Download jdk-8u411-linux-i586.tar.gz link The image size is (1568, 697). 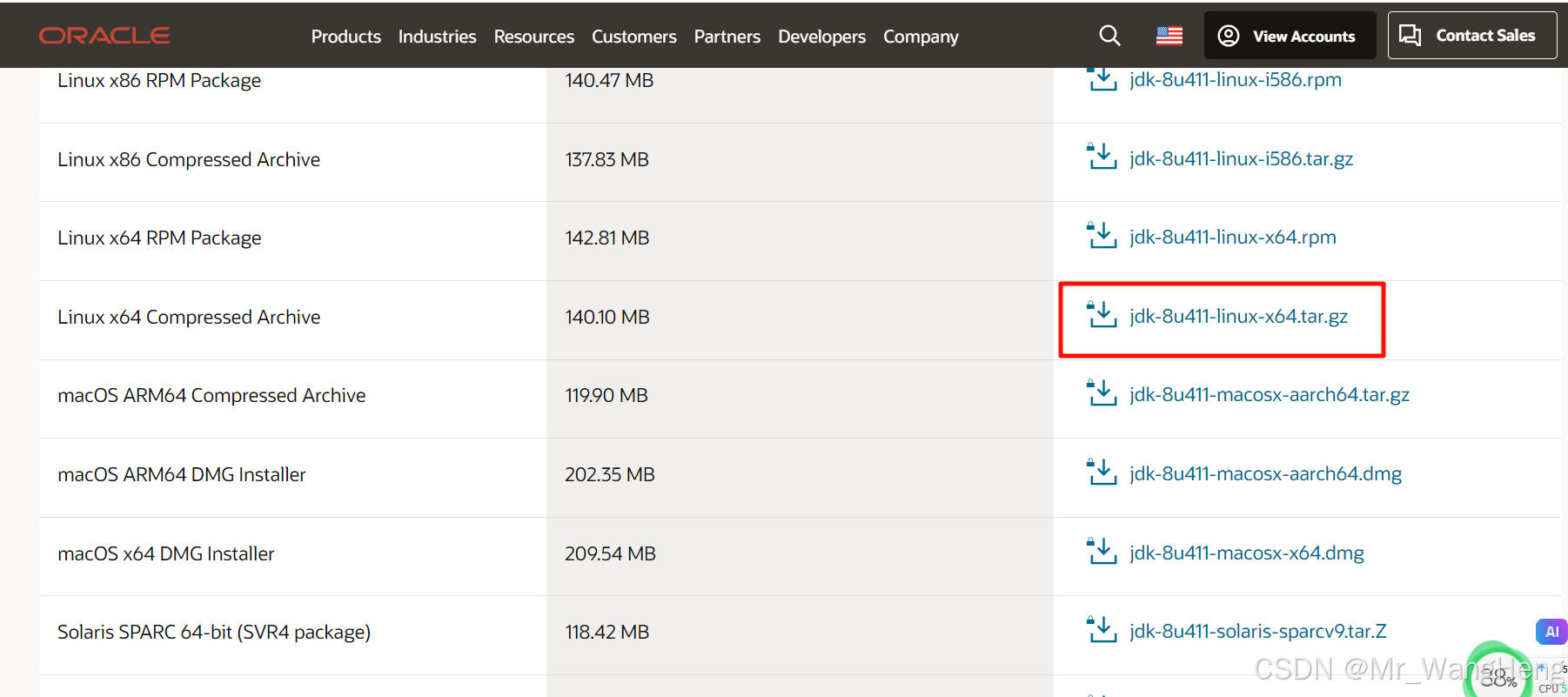coord(1242,159)
